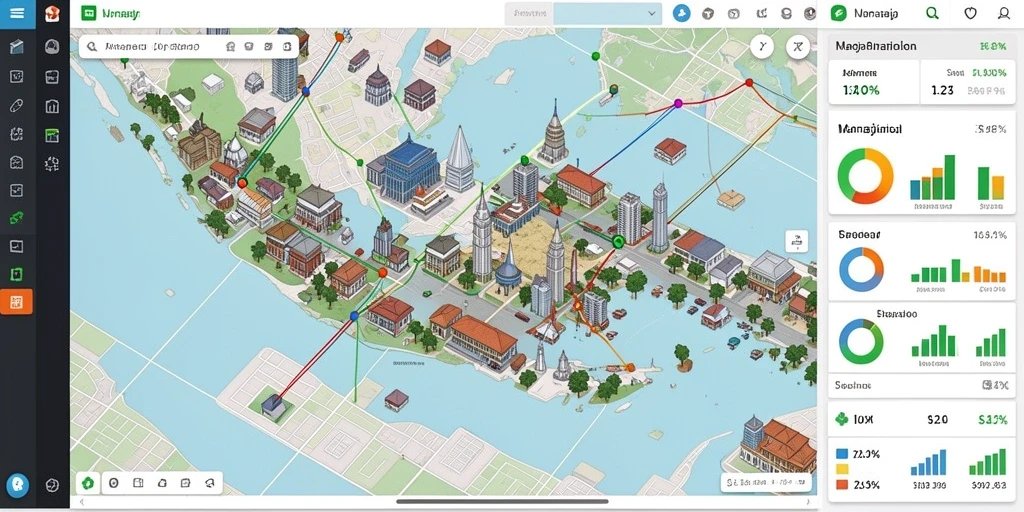Click the MaojaBnariolon panel heading
Screen dimensions: 1024x512
click(x=876, y=46)
